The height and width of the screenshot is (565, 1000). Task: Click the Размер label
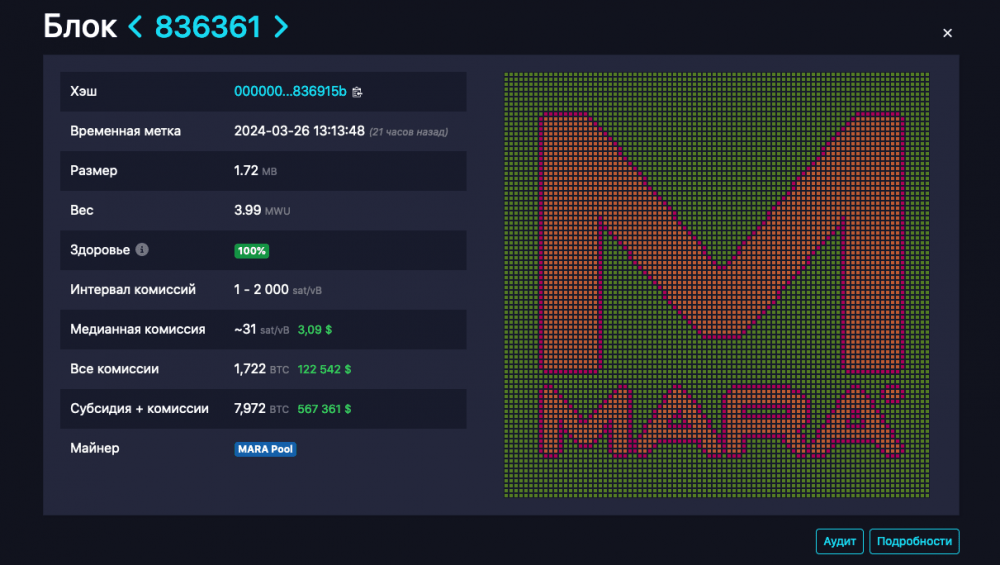94,170
